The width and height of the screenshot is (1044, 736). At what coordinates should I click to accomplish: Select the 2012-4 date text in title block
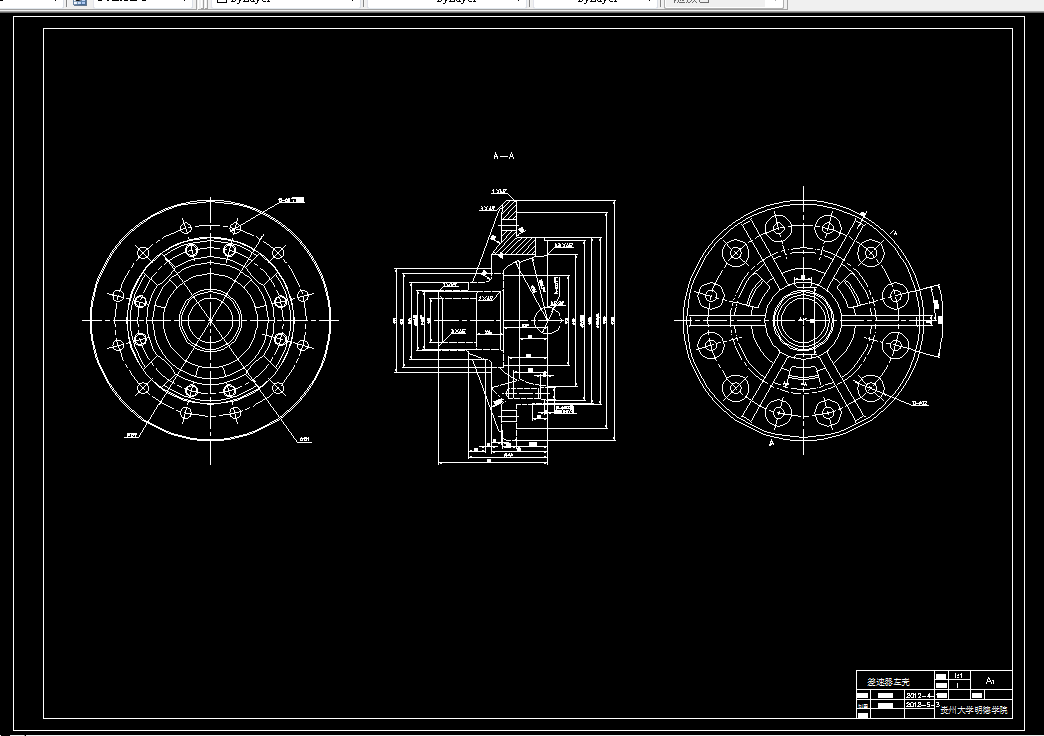click(919, 695)
